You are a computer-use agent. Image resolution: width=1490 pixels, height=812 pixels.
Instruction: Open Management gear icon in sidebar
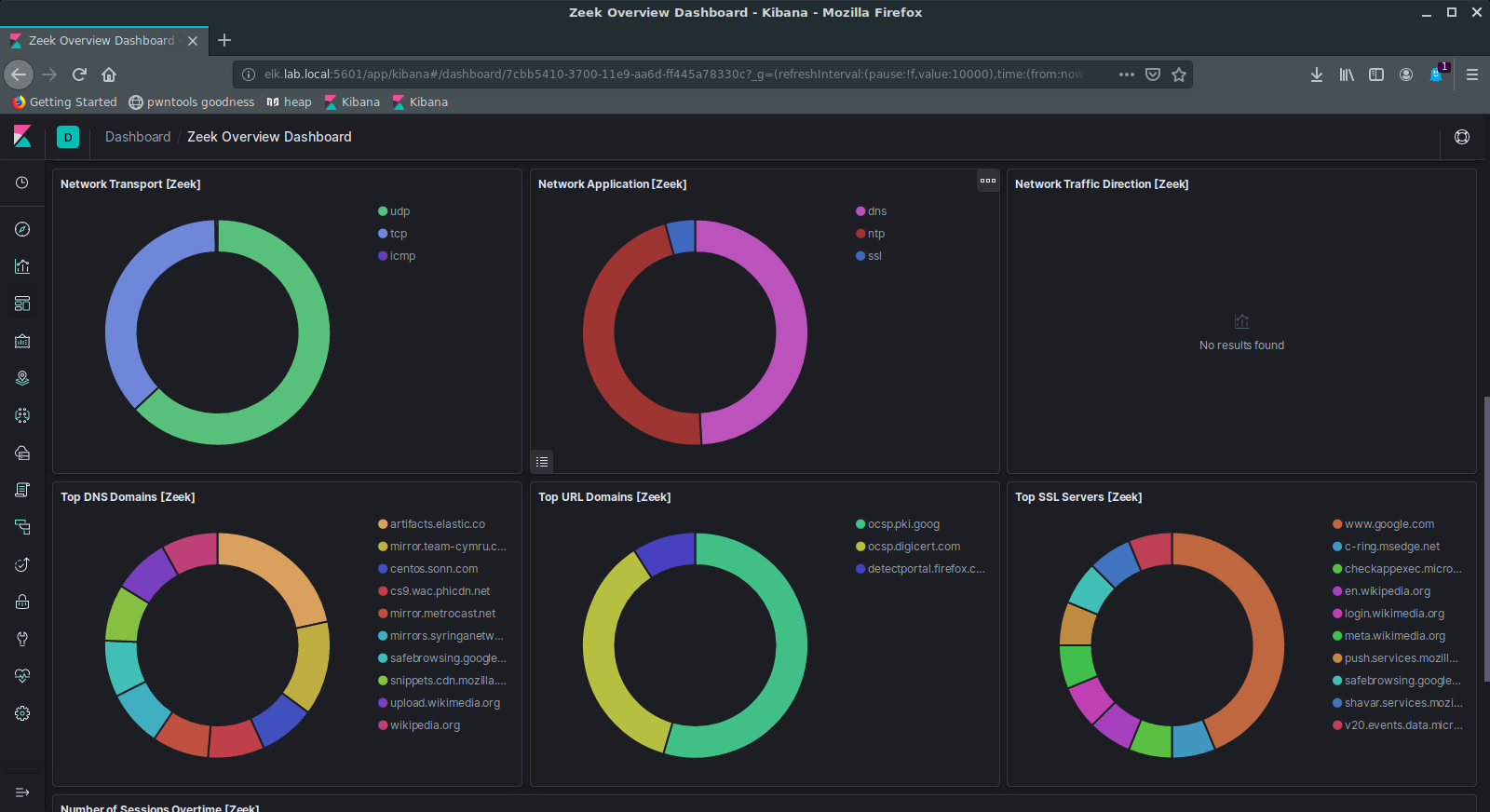coord(22,713)
